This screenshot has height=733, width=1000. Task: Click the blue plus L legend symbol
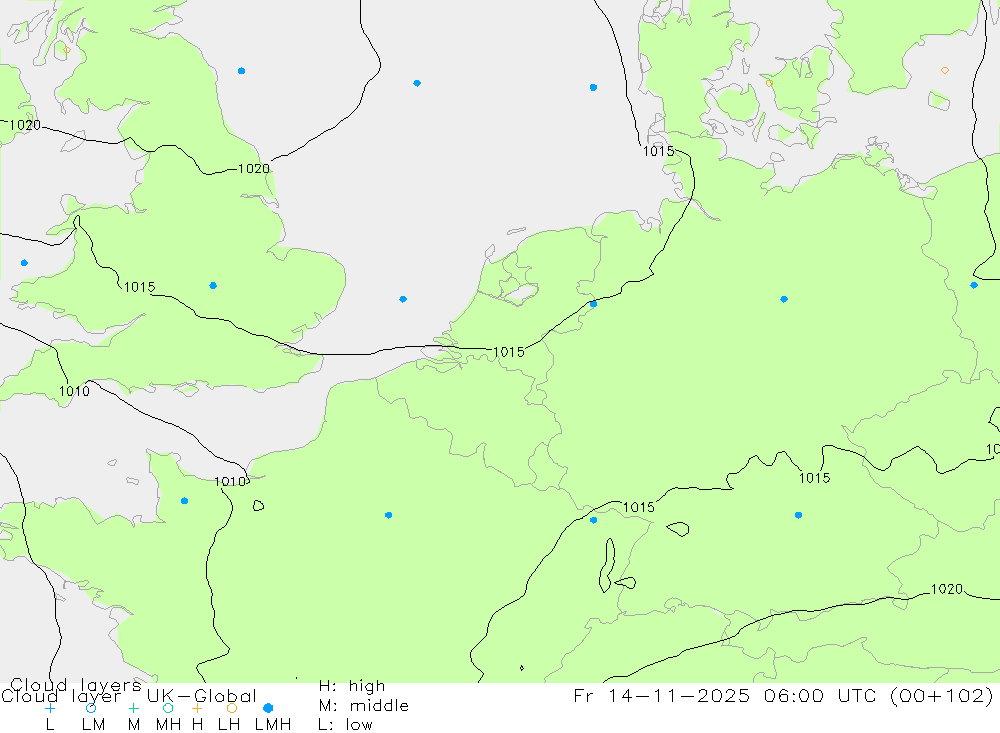50,708
